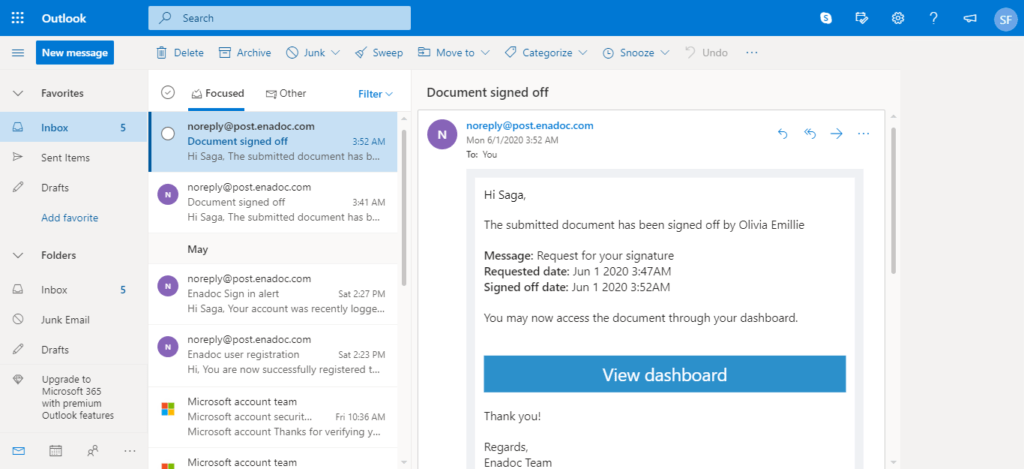1024x469 pixels.
Task: Open the SF account avatar
Action: [1006, 19]
